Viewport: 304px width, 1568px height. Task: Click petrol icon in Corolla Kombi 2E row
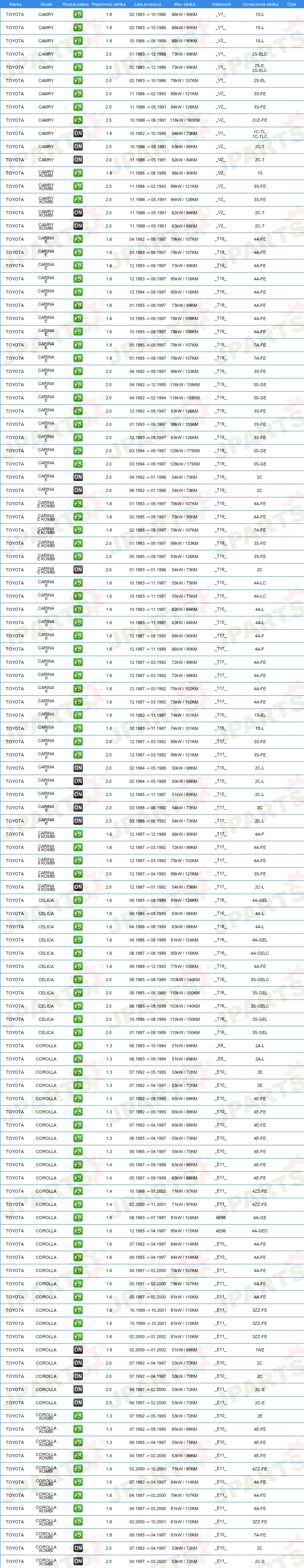[x=78, y=1416]
